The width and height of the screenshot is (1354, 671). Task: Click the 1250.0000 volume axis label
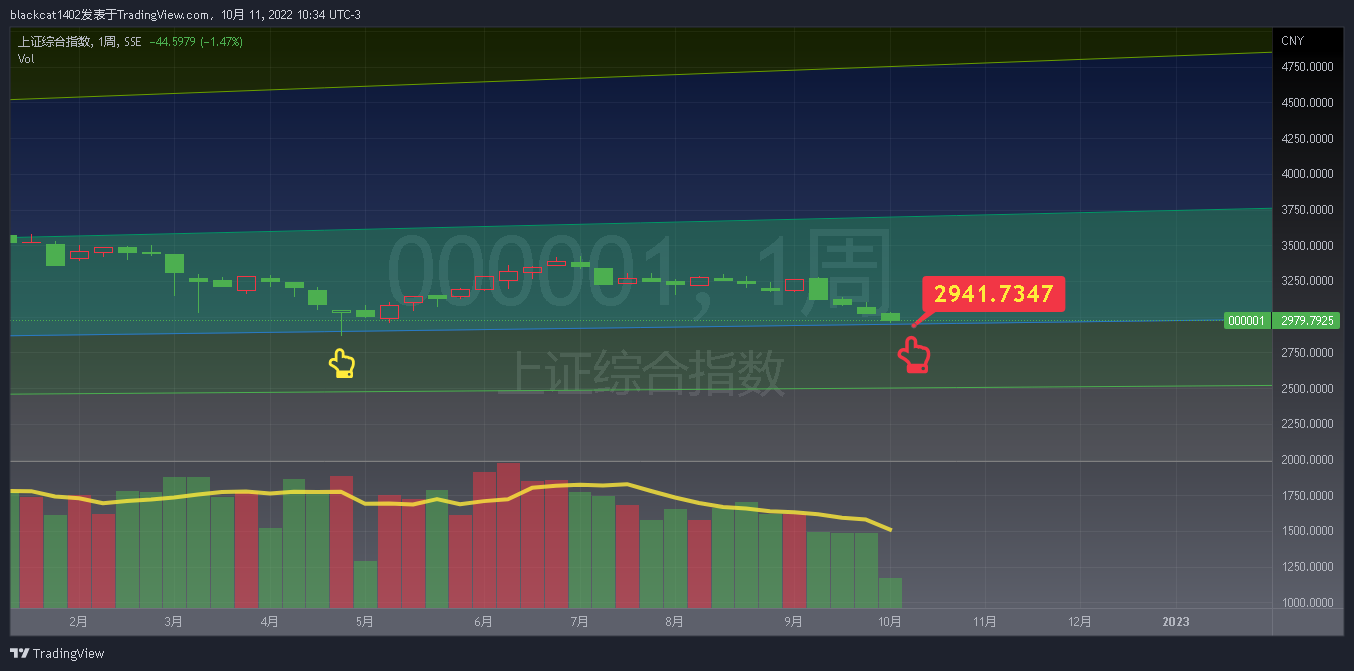click(x=1308, y=567)
